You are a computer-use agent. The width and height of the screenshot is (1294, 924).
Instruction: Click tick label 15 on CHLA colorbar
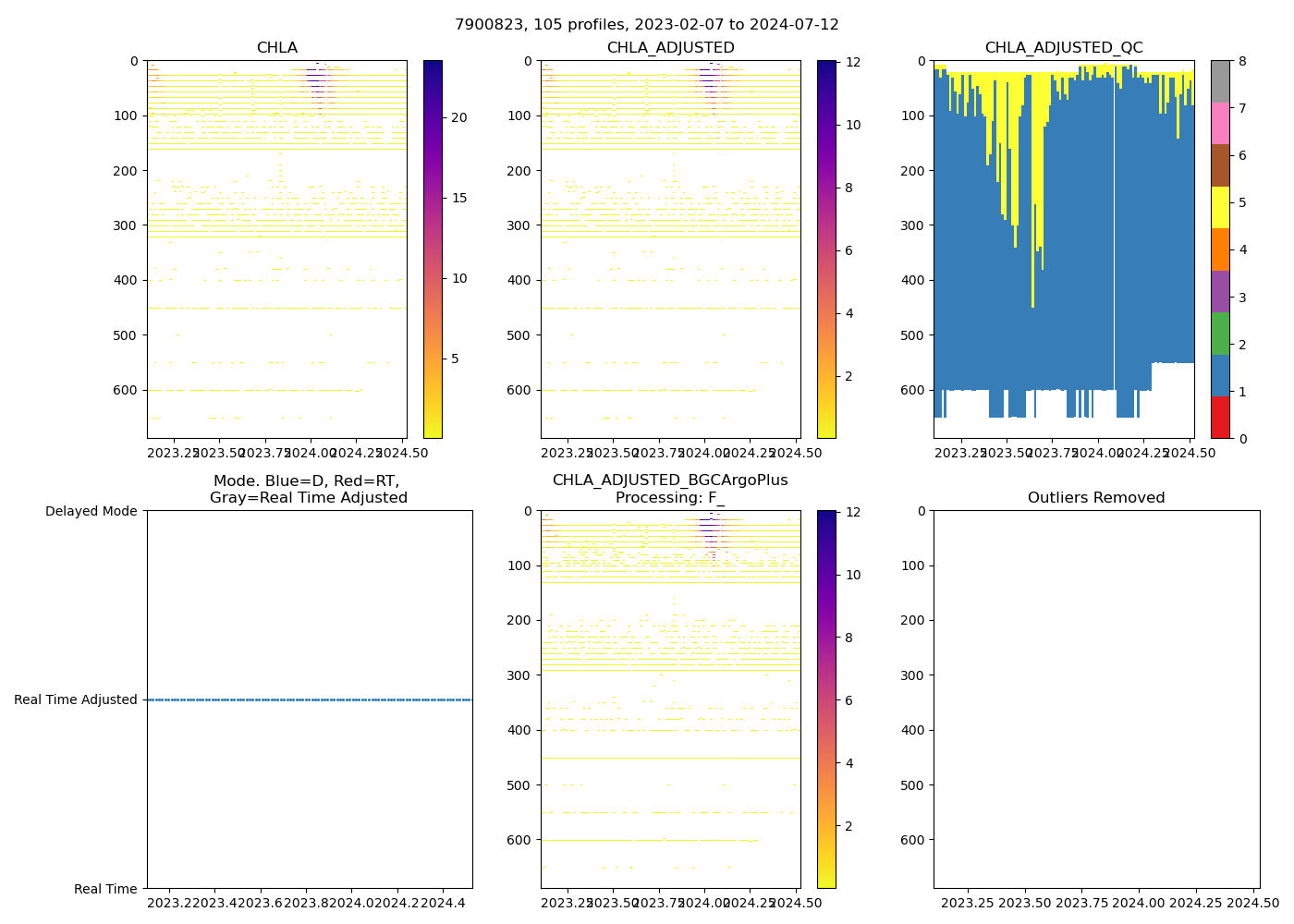point(458,198)
